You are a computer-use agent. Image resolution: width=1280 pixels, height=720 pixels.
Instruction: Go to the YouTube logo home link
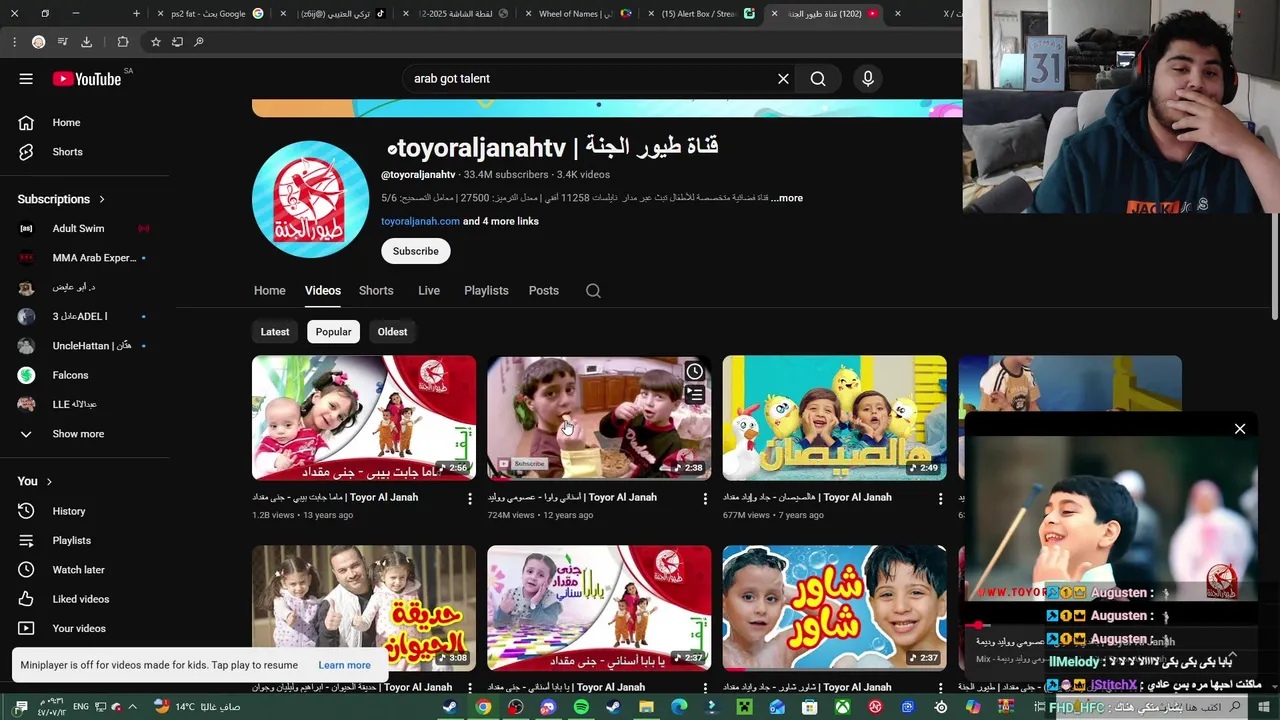pyautogui.click(x=87, y=79)
